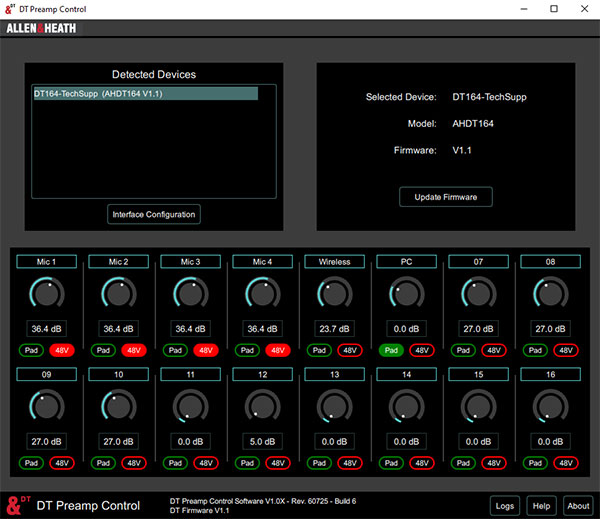Click the channel 12 gain knob
The height and width of the screenshot is (519, 600).
pos(262,407)
